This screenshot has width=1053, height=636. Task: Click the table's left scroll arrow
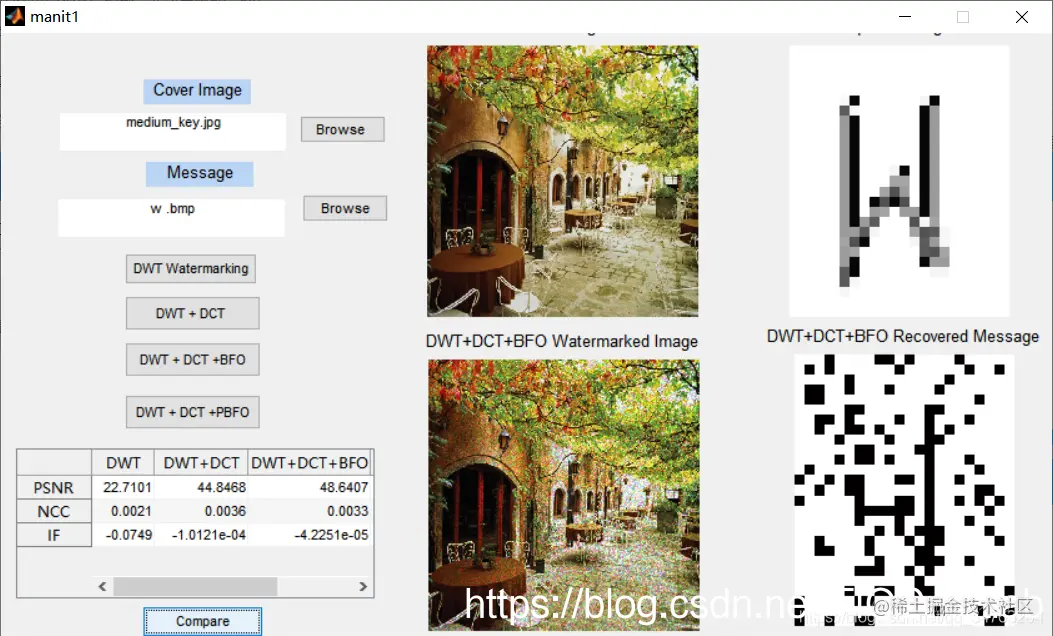pos(102,586)
